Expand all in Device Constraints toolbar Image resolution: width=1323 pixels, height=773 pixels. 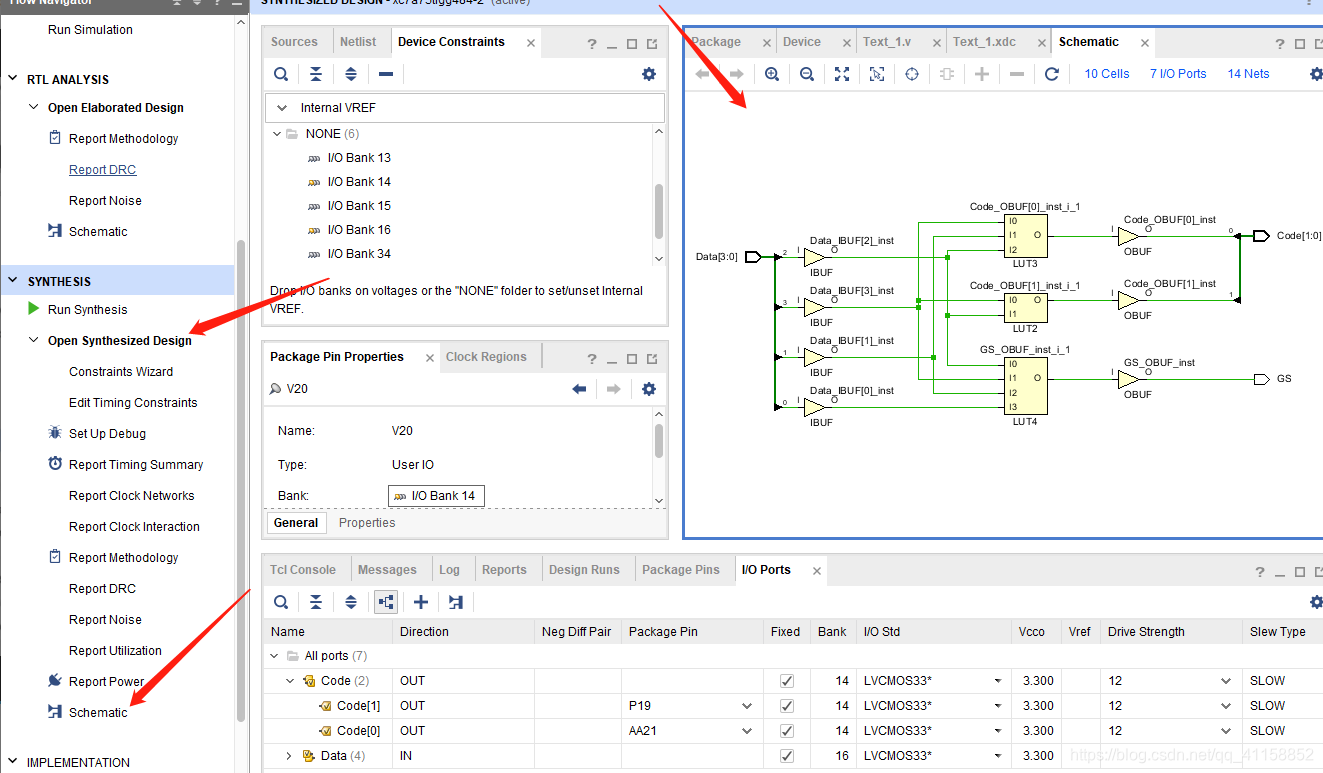point(351,74)
